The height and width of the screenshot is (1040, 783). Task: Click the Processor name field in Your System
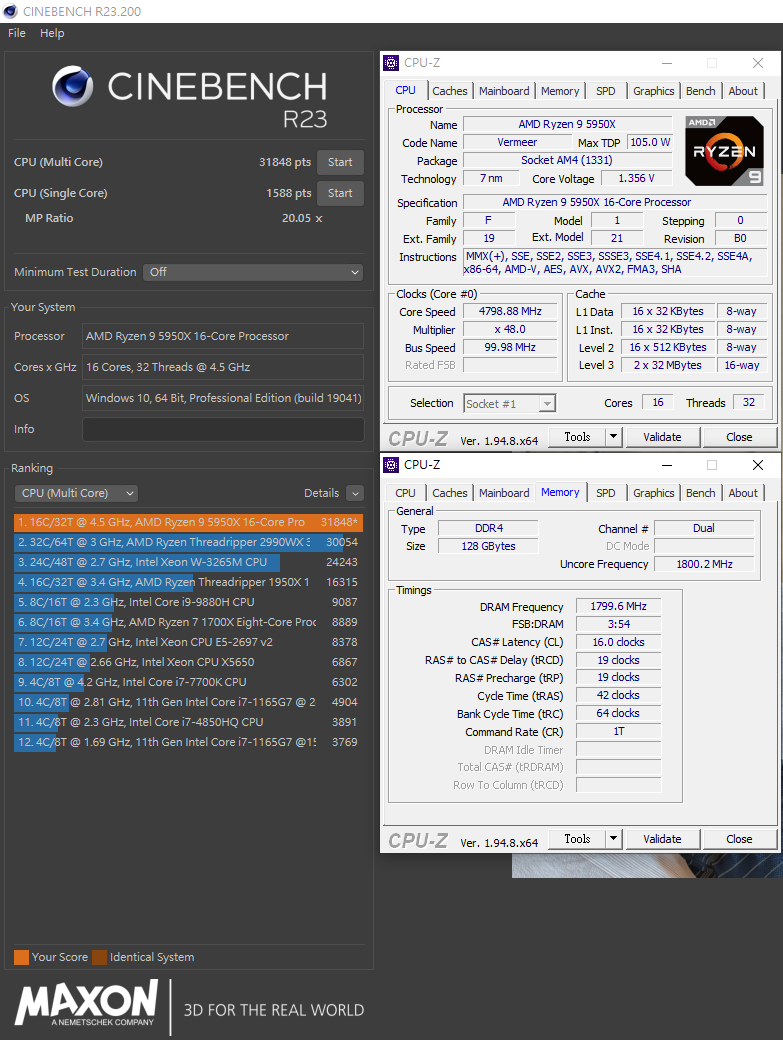coord(223,336)
